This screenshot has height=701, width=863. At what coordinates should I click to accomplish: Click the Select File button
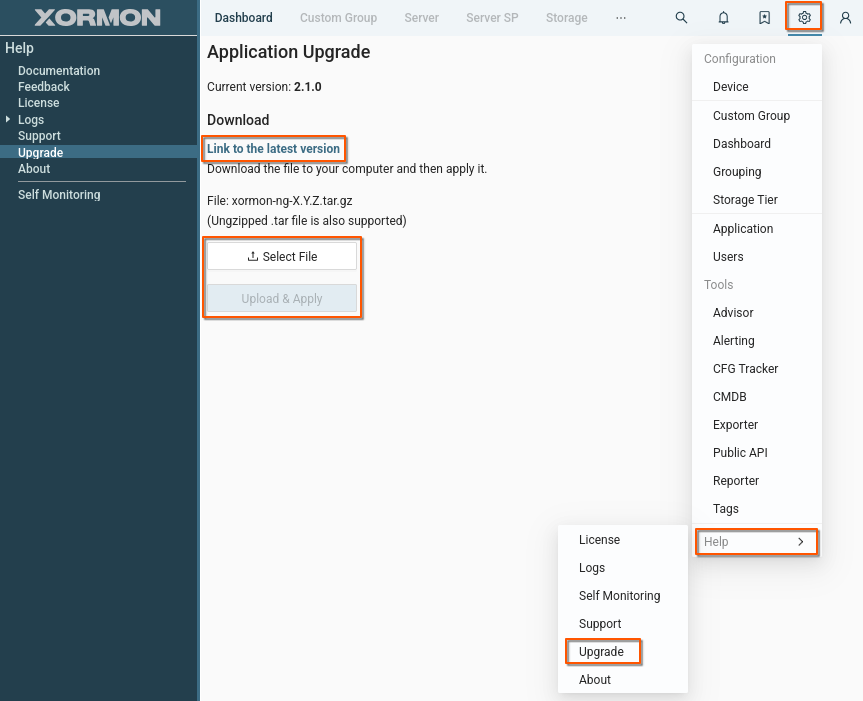point(282,257)
